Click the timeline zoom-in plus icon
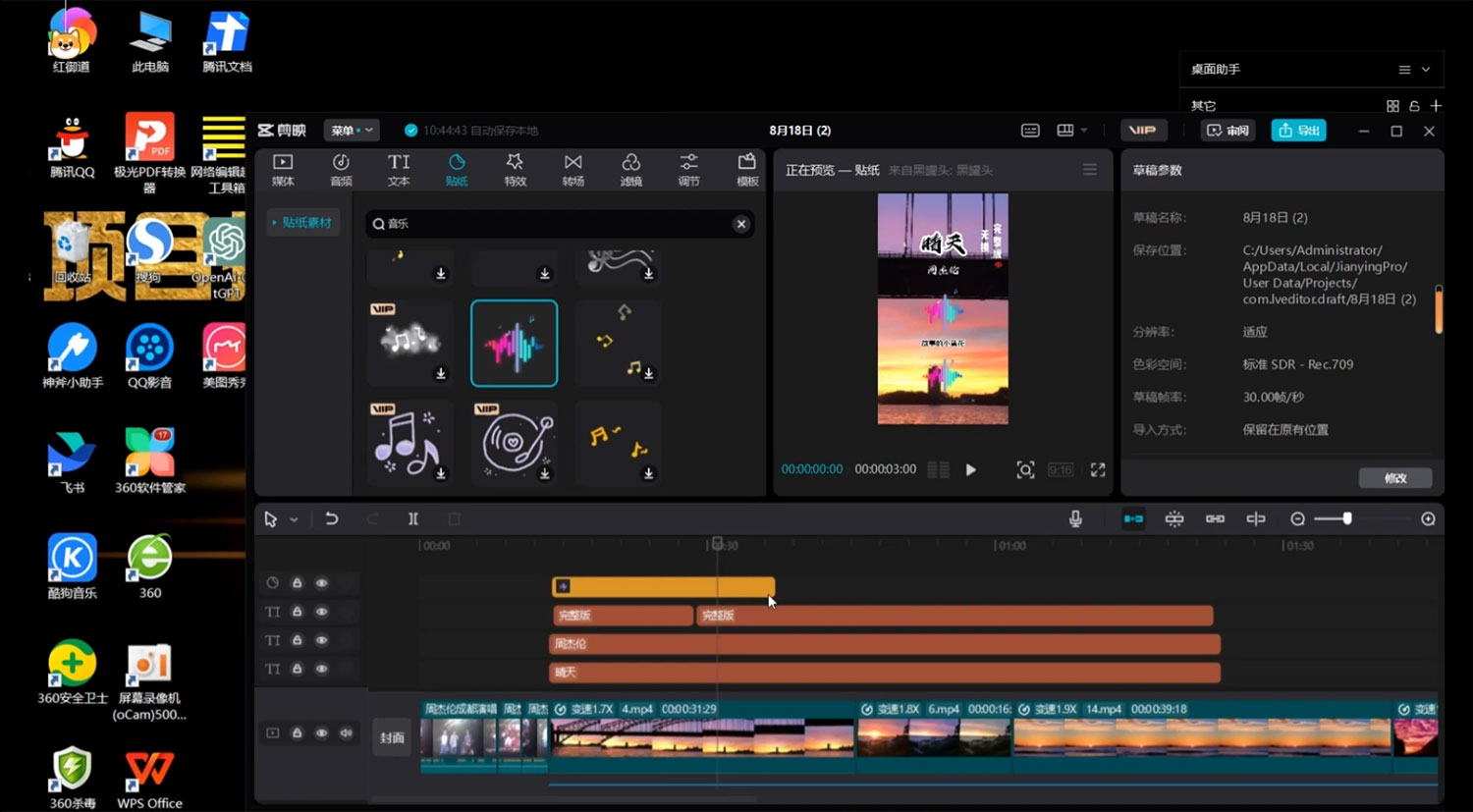This screenshot has width=1473, height=812. click(x=1428, y=518)
